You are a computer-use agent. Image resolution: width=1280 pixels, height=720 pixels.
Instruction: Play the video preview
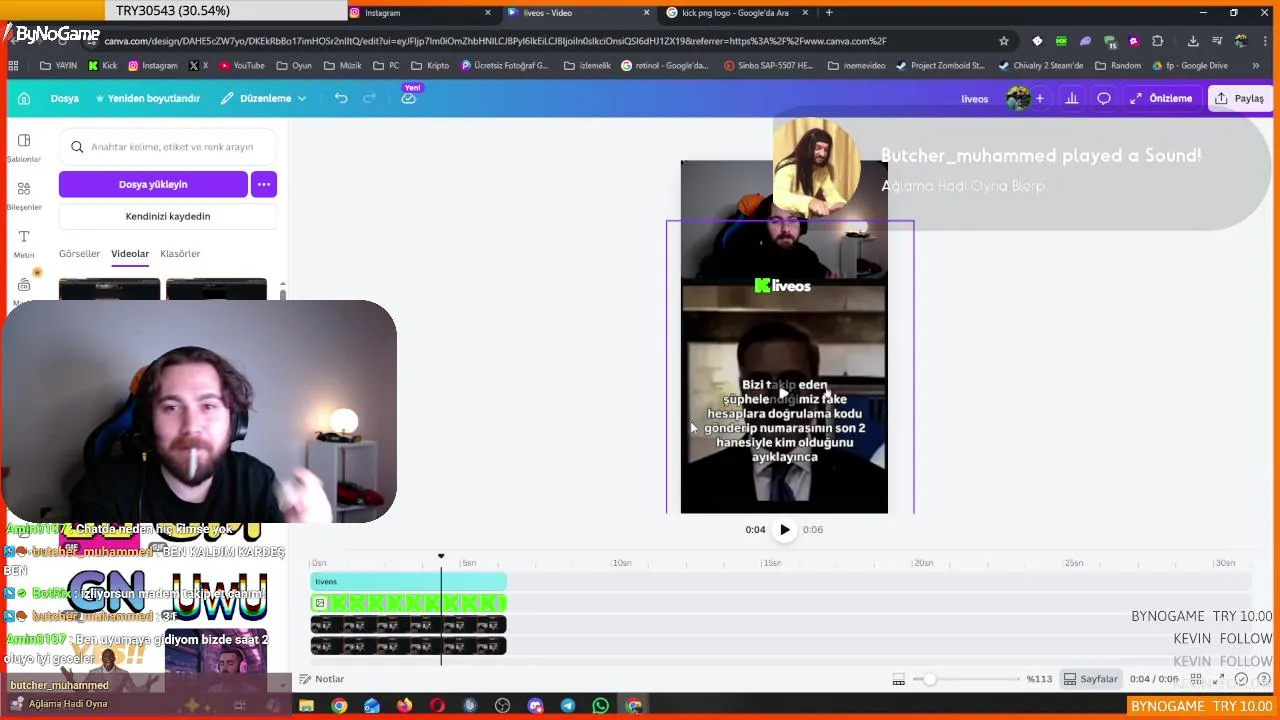click(x=785, y=530)
